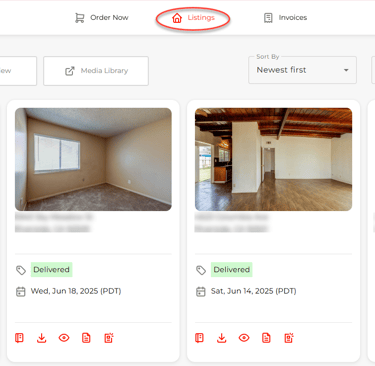Open the document icon on the Jun 14 listing
375x366 pixels.
tap(266, 338)
